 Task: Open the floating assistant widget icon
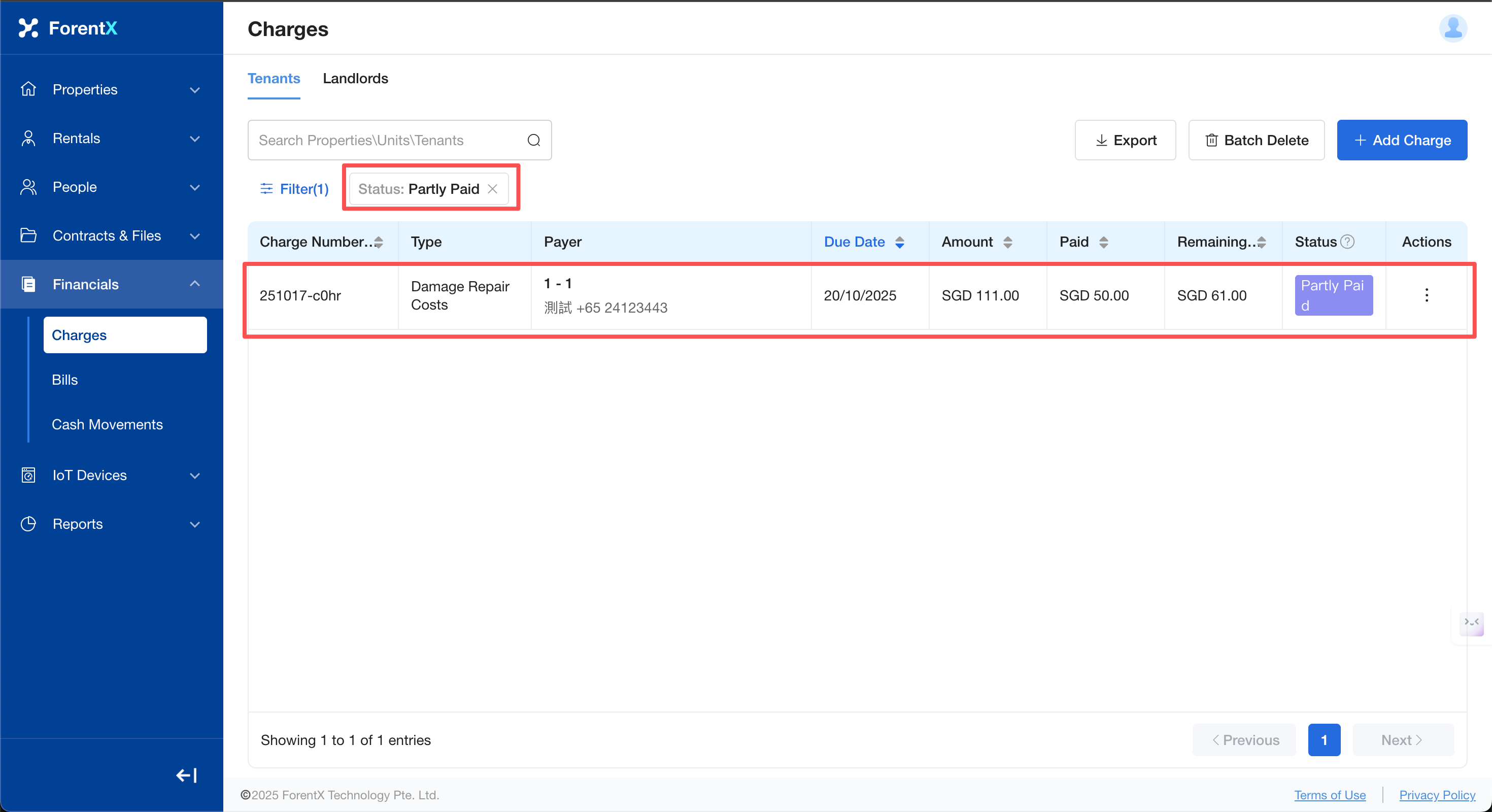pyautogui.click(x=1471, y=623)
